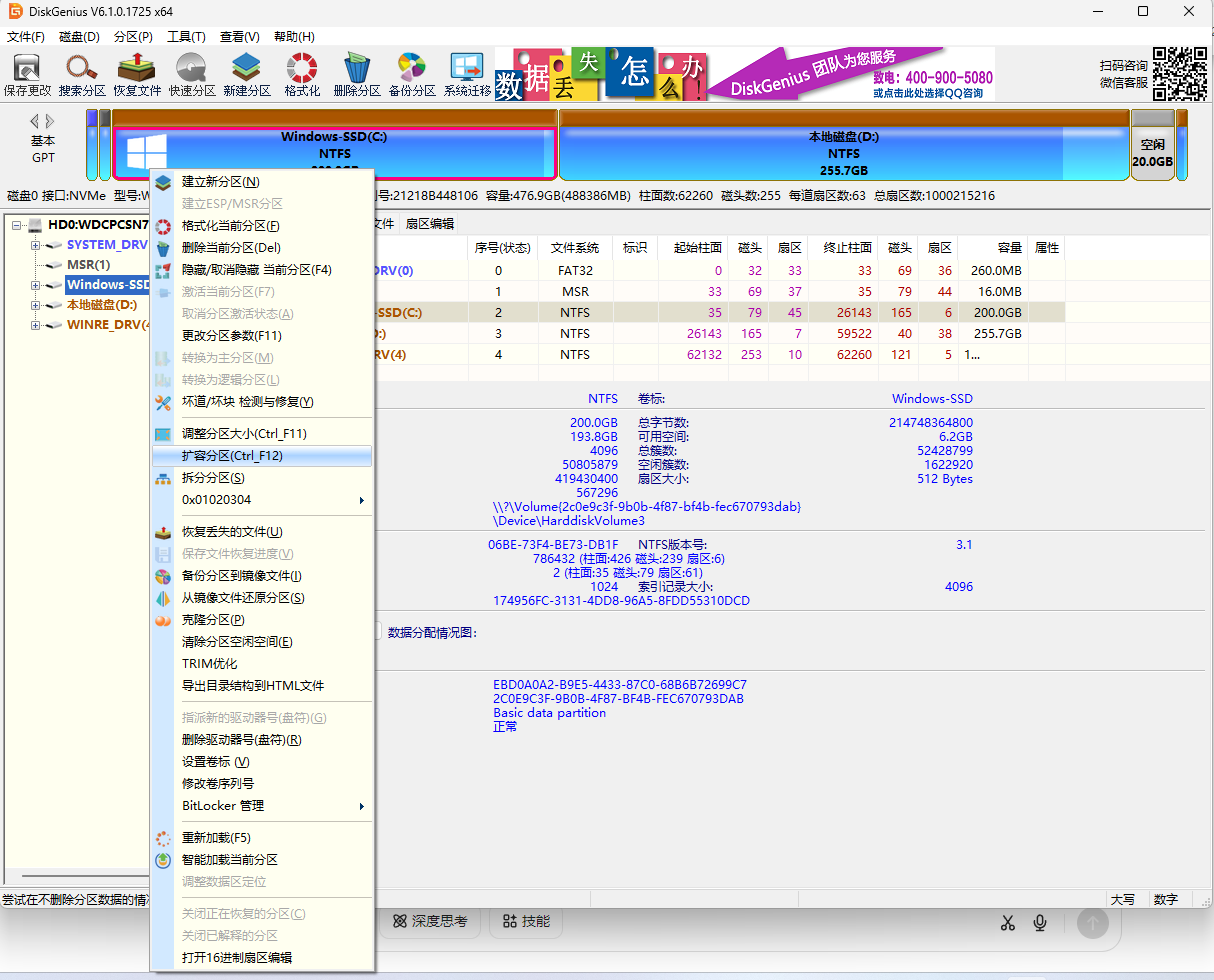Open the 备份分区 backup partition tool
The height and width of the screenshot is (980, 1214).
coord(412,74)
